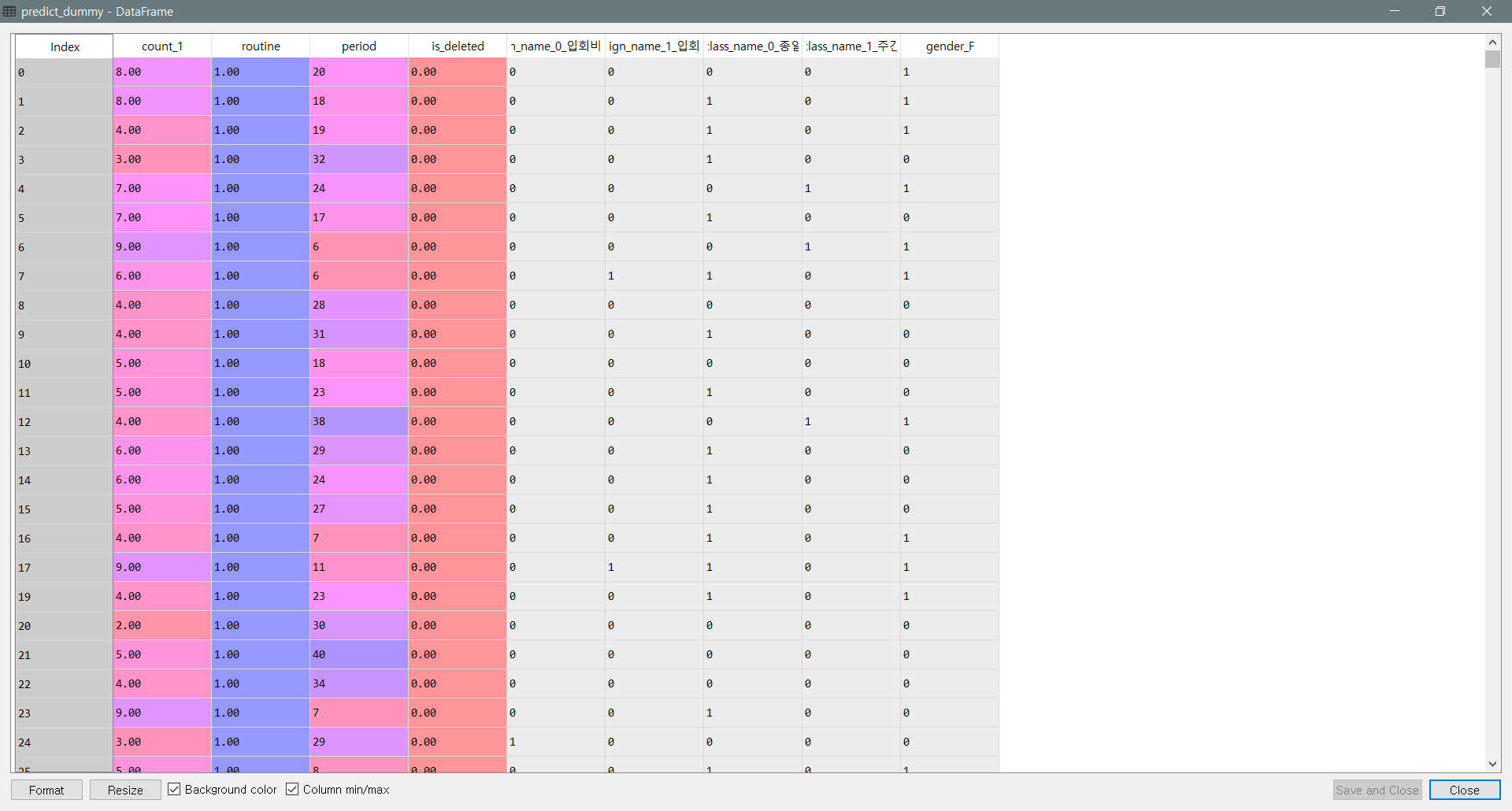Image resolution: width=1512 pixels, height=811 pixels.
Task: Select the count_1 column header
Action: [x=162, y=46]
